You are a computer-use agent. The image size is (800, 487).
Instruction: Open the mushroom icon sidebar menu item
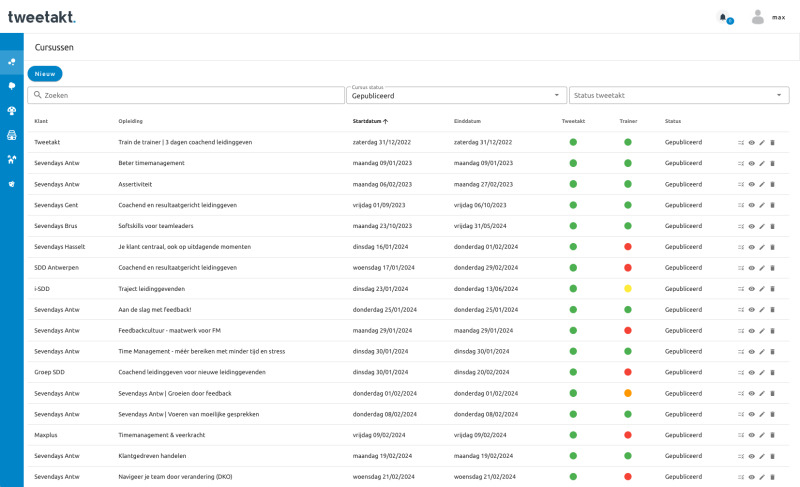[12, 110]
